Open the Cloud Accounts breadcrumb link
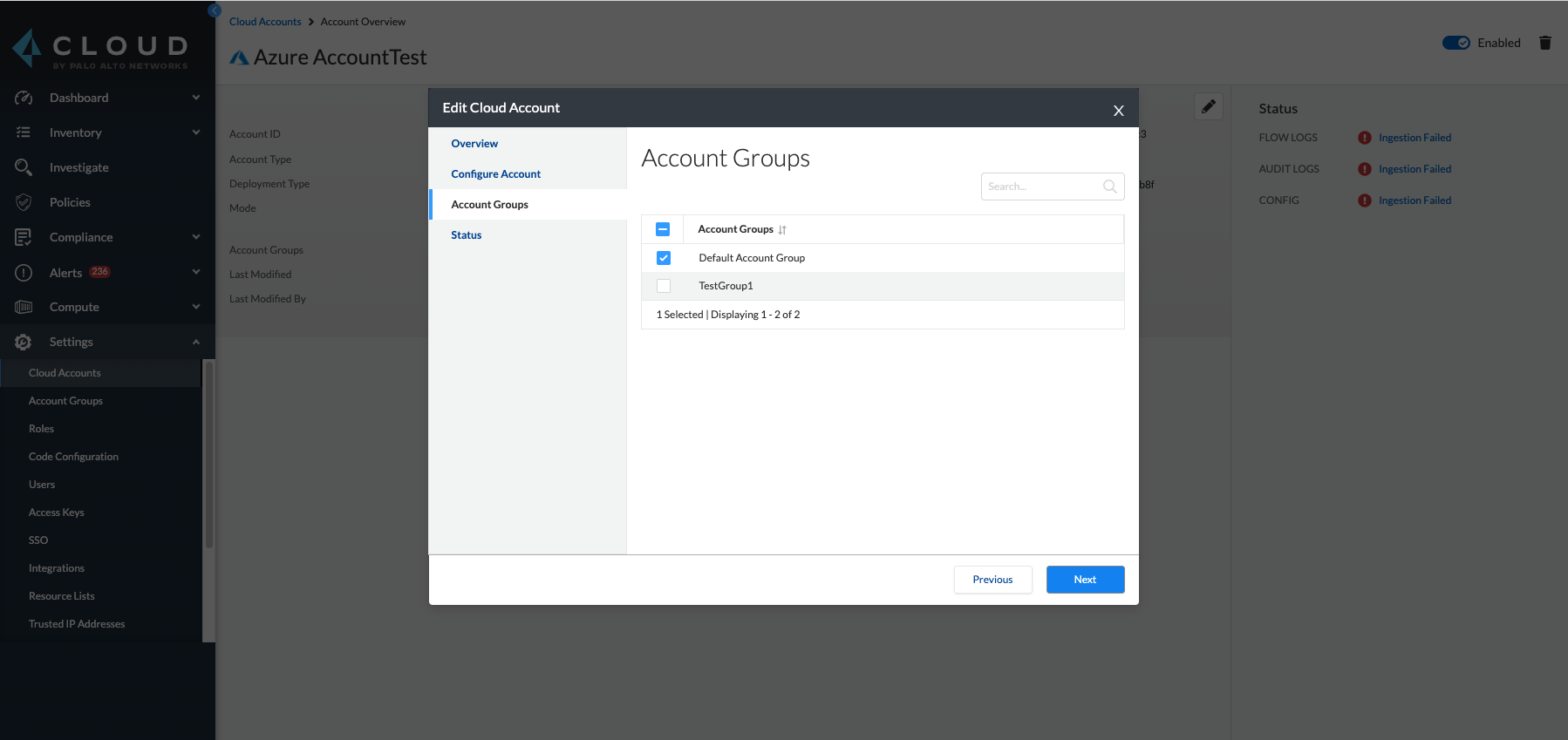Viewport: 1568px width, 740px height. [265, 22]
